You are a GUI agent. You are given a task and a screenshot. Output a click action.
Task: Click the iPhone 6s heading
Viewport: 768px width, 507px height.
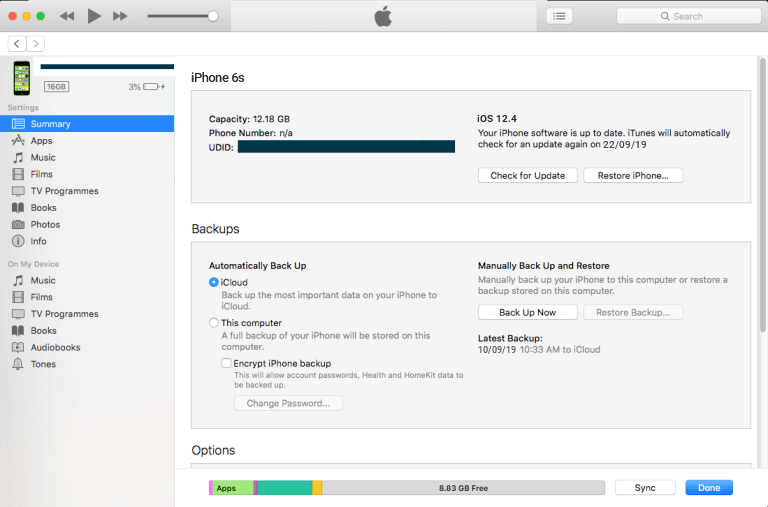coord(217,77)
